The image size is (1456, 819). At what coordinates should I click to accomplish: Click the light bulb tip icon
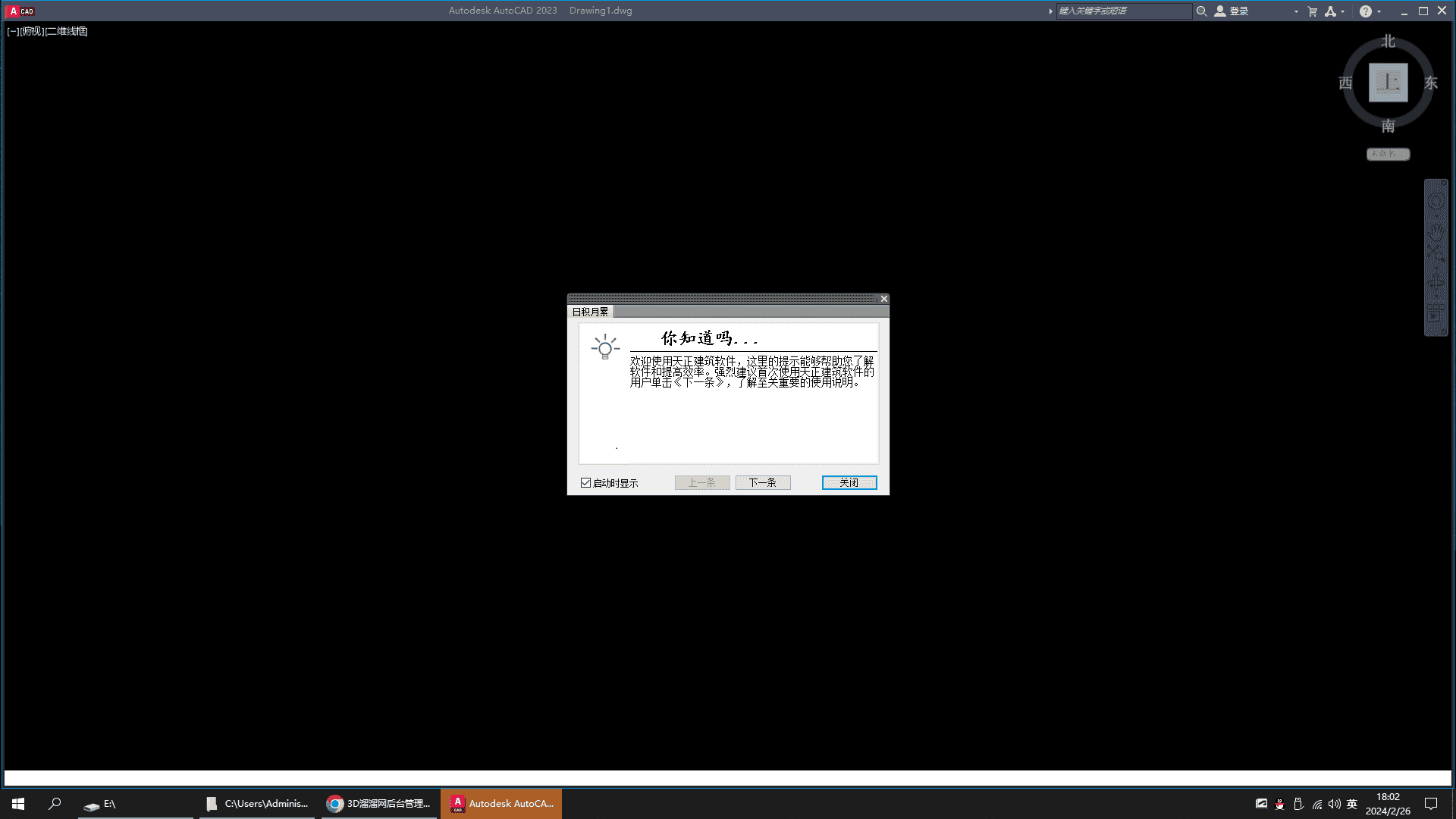pos(605,347)
